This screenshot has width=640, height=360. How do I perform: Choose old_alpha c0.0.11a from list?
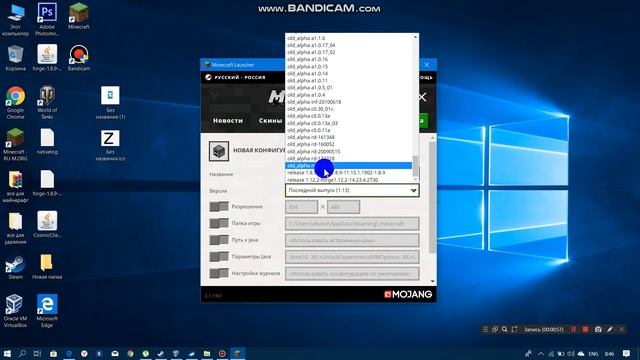point(349,130)
